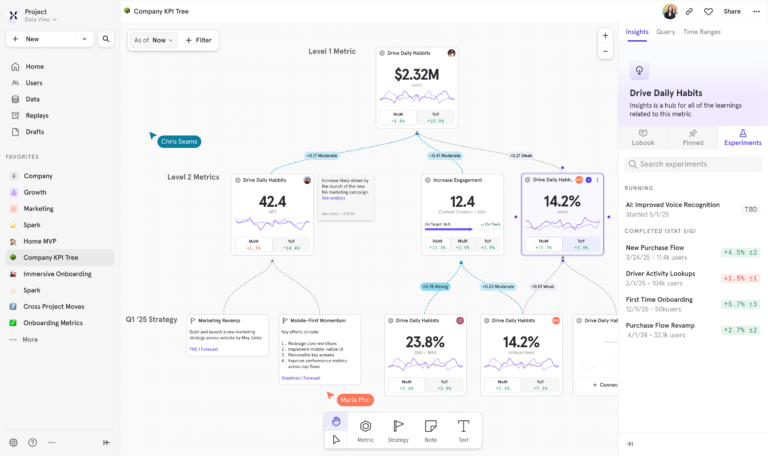The height and width of the screenshot is (456, 768).
Task: Toggle the checkmark on selected 14.2% card
Action: tap(589, 180)
